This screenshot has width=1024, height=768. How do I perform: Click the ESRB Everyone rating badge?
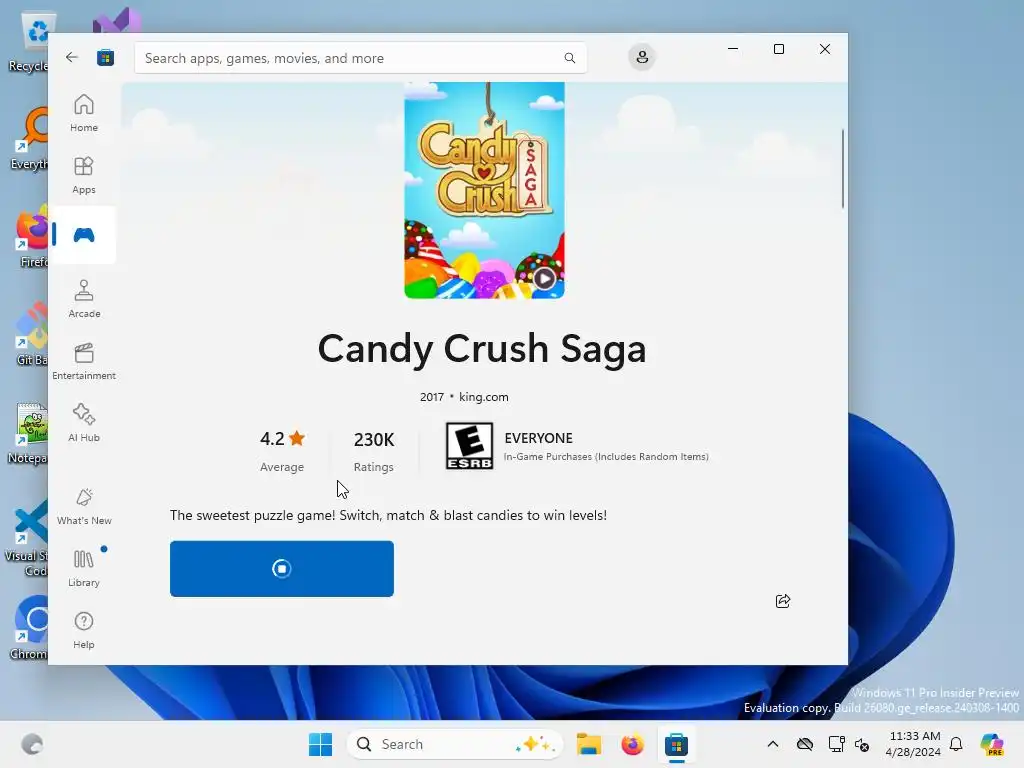[x=469, y=446]
